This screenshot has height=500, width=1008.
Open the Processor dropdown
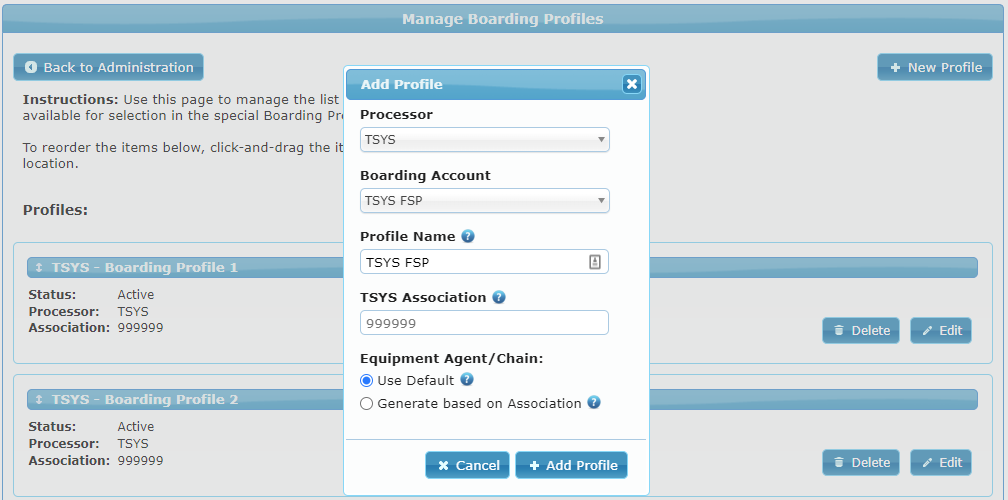point(485,139)
